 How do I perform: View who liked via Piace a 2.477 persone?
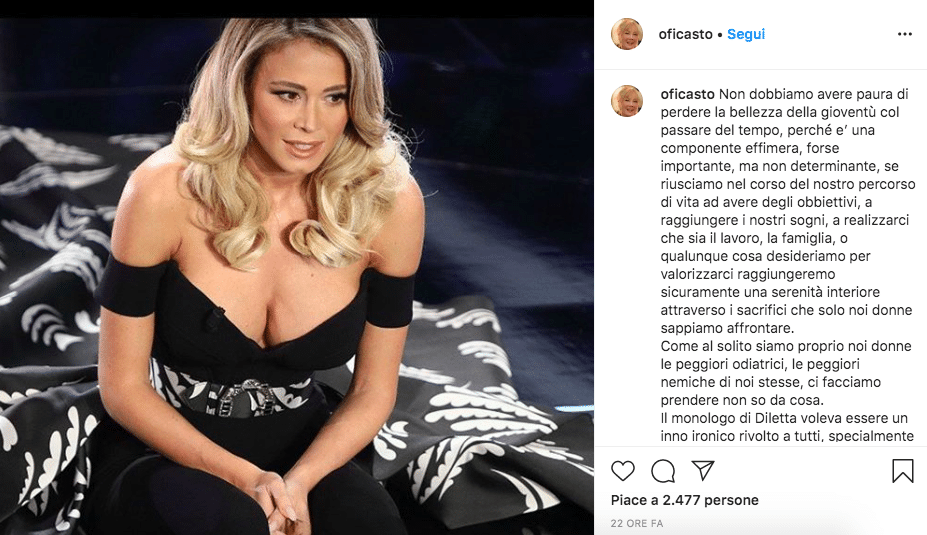(x=685, y=500)
